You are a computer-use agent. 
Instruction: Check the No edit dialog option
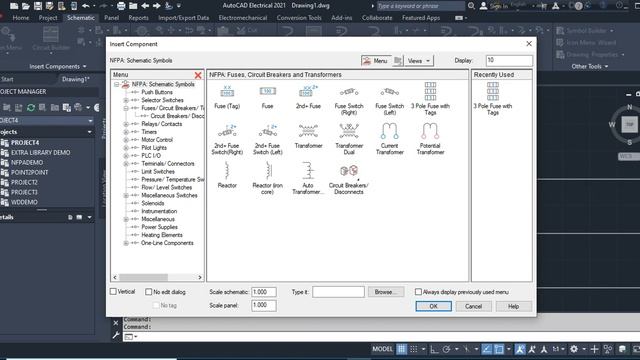click(x=149, y=292)
